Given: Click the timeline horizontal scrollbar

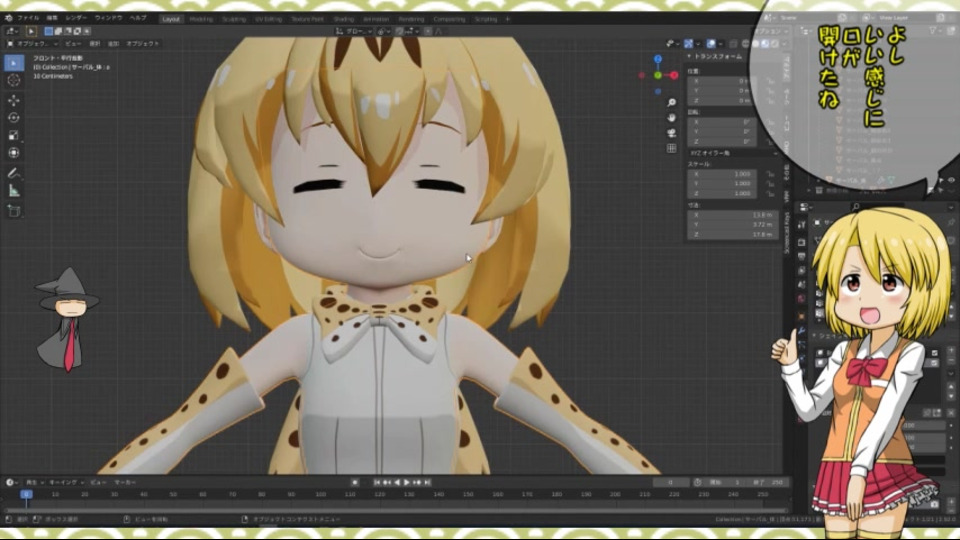Looking at the screenshot, I should (x=395, y=509).
